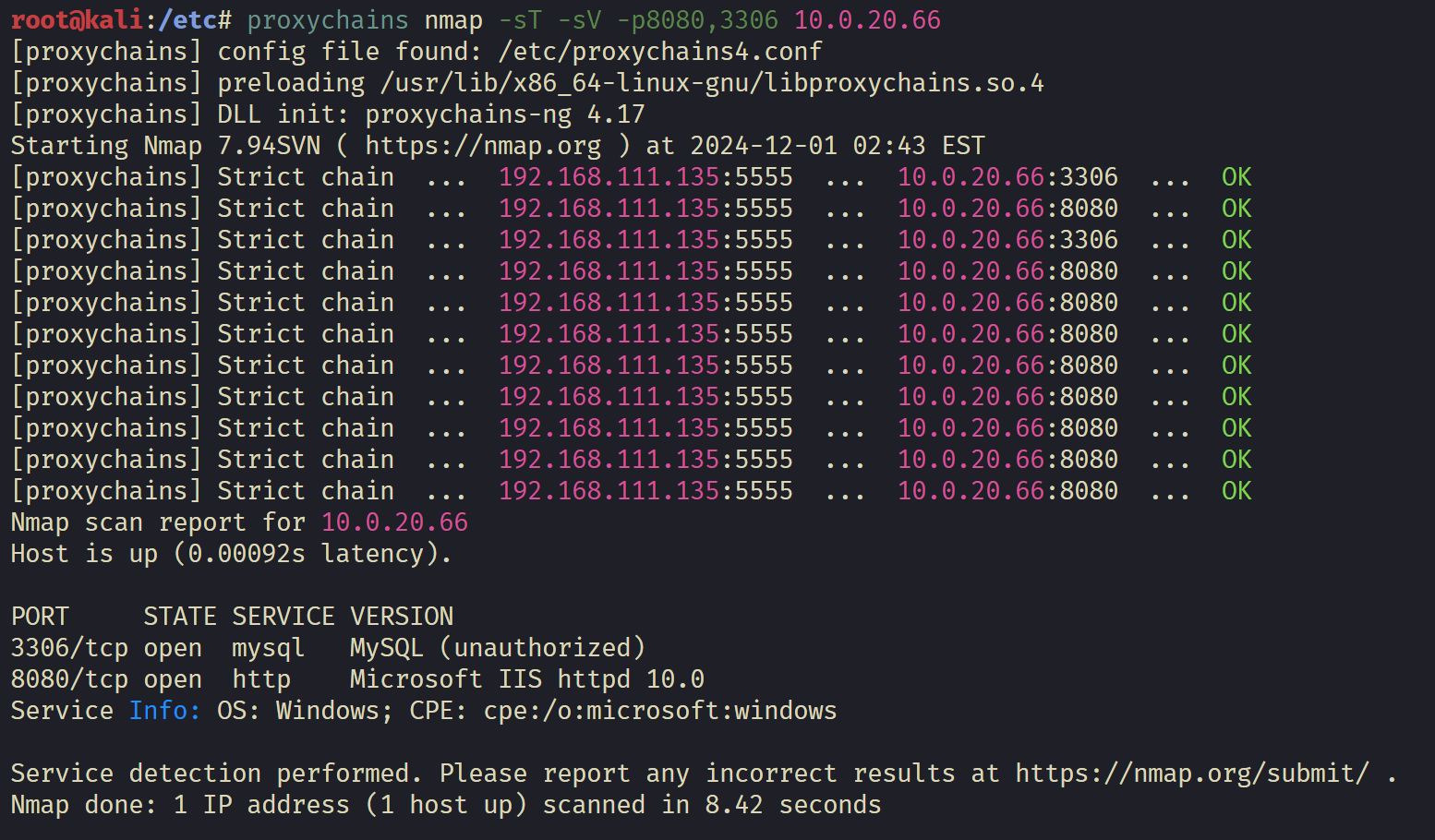The height and width of the screenshot is (840, 1435).
Task: Click the libproxychains.so.4 library path
Action: (x=712, y=83)
